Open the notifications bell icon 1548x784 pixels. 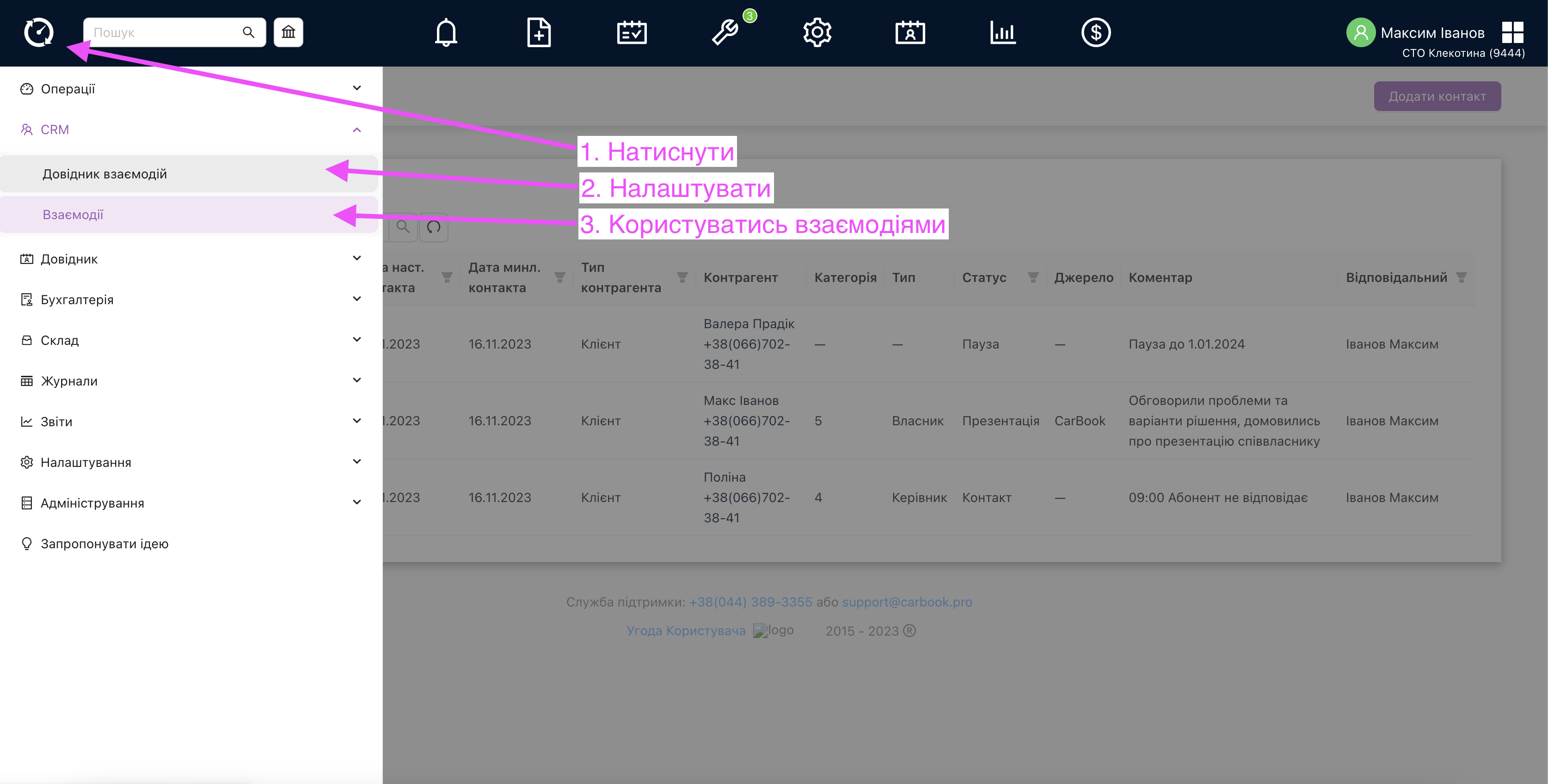(446, 32)
